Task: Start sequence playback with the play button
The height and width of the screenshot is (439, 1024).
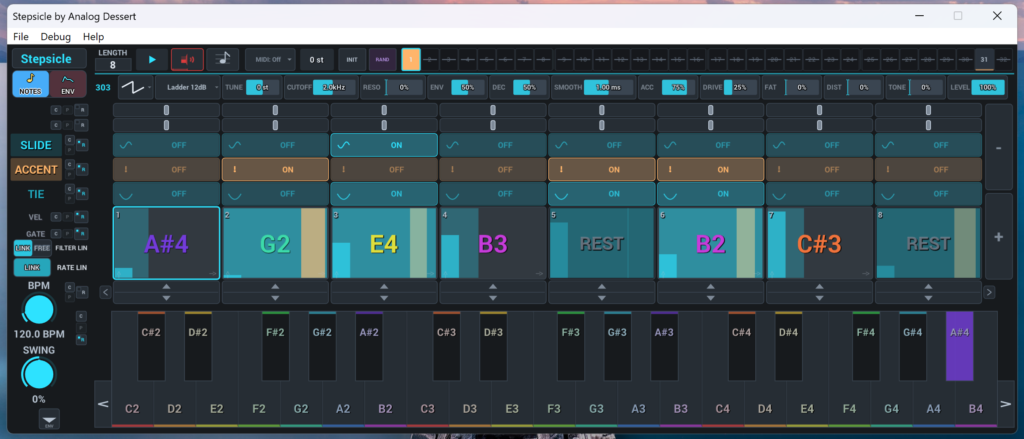Action: (152, 59)
